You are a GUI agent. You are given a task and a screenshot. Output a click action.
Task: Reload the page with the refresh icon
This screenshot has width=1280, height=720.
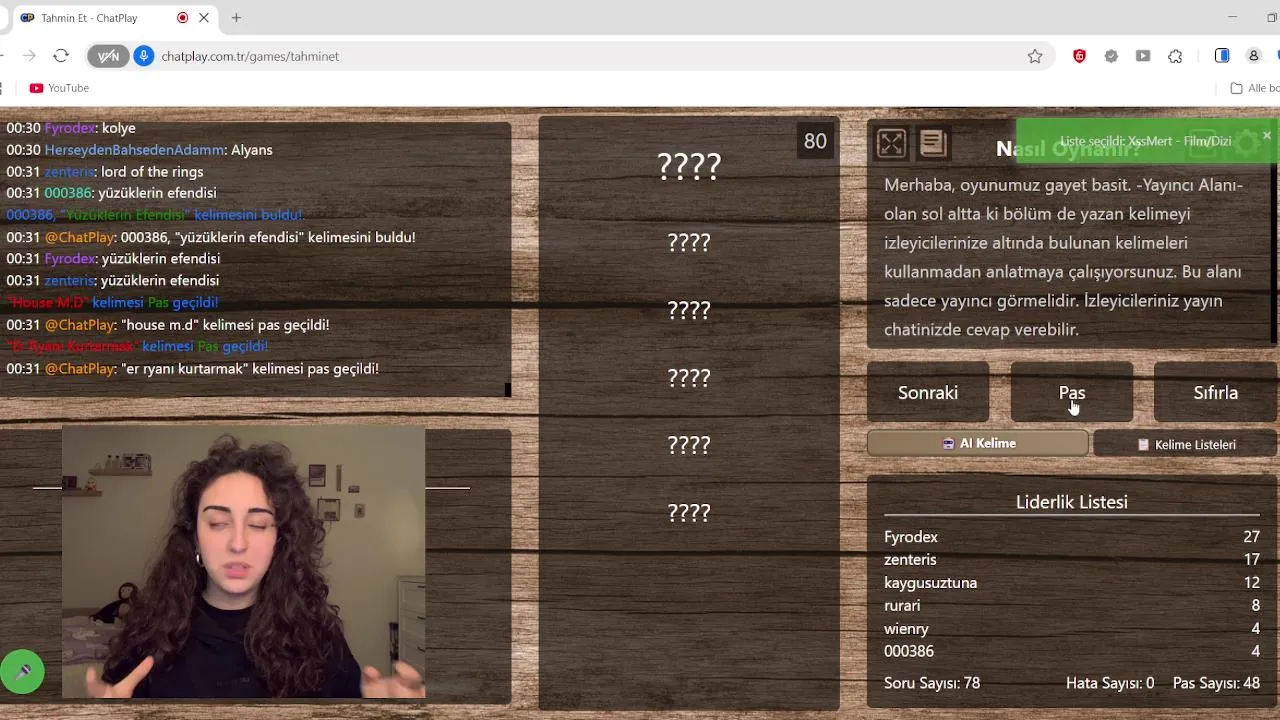61,56
